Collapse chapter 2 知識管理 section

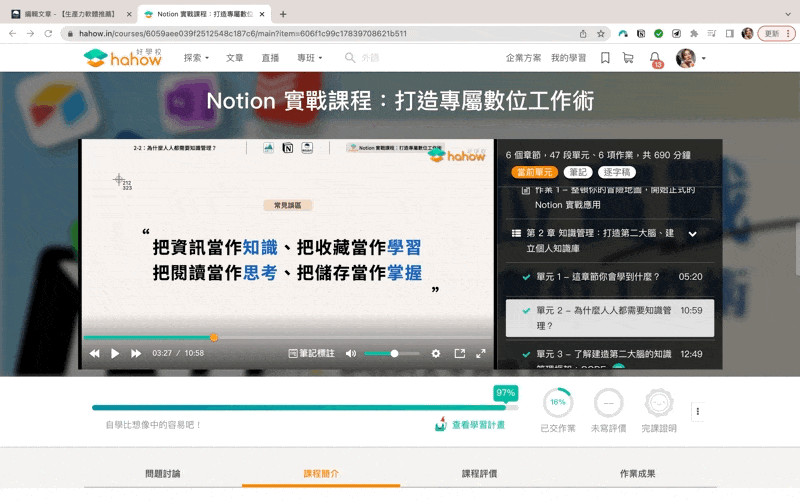(692, 234)
